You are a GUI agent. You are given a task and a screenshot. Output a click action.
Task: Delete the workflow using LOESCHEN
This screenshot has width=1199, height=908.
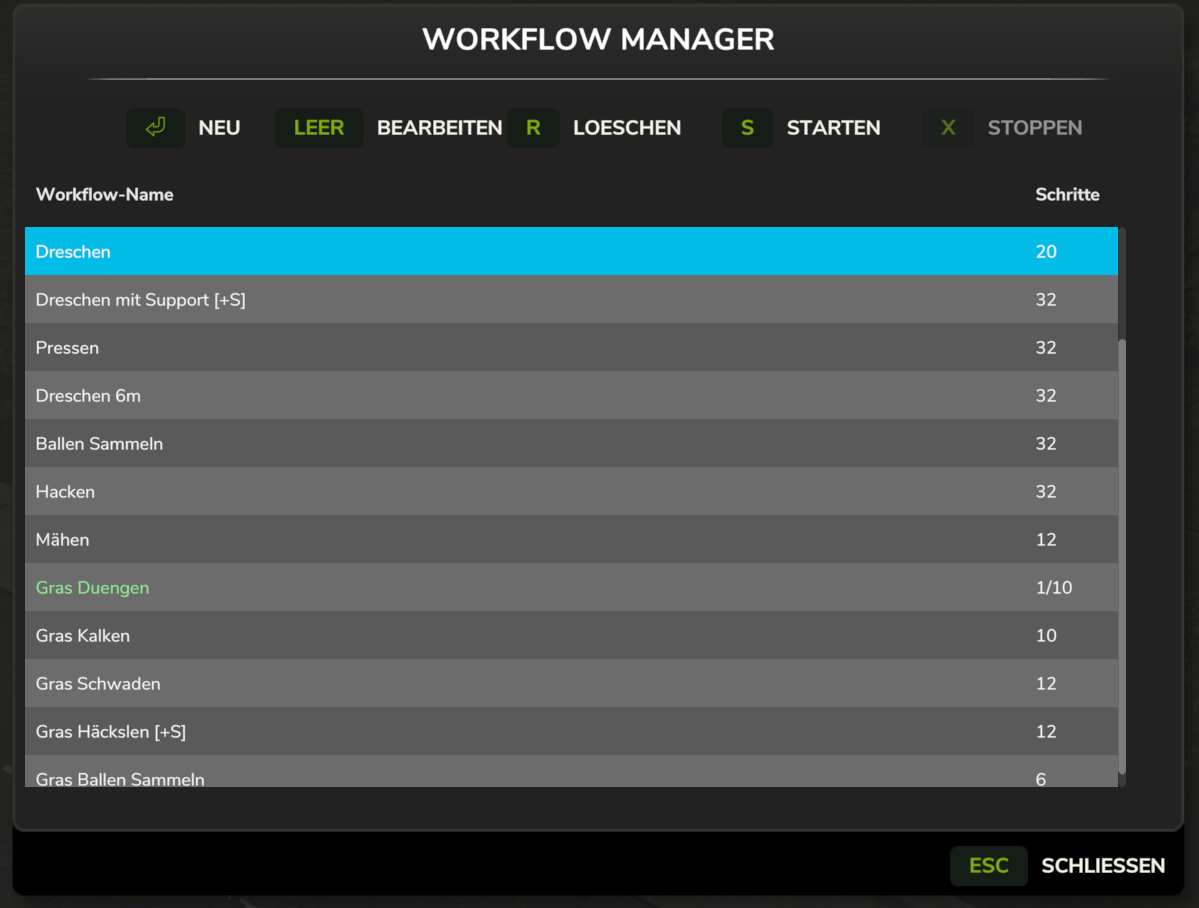pos(627,128)
